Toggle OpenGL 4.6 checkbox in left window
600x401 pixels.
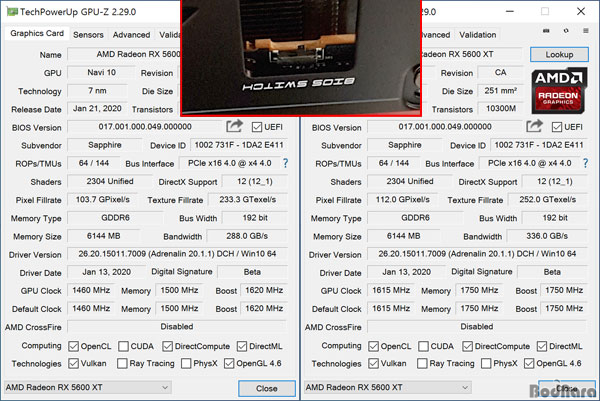click(229, 363)
